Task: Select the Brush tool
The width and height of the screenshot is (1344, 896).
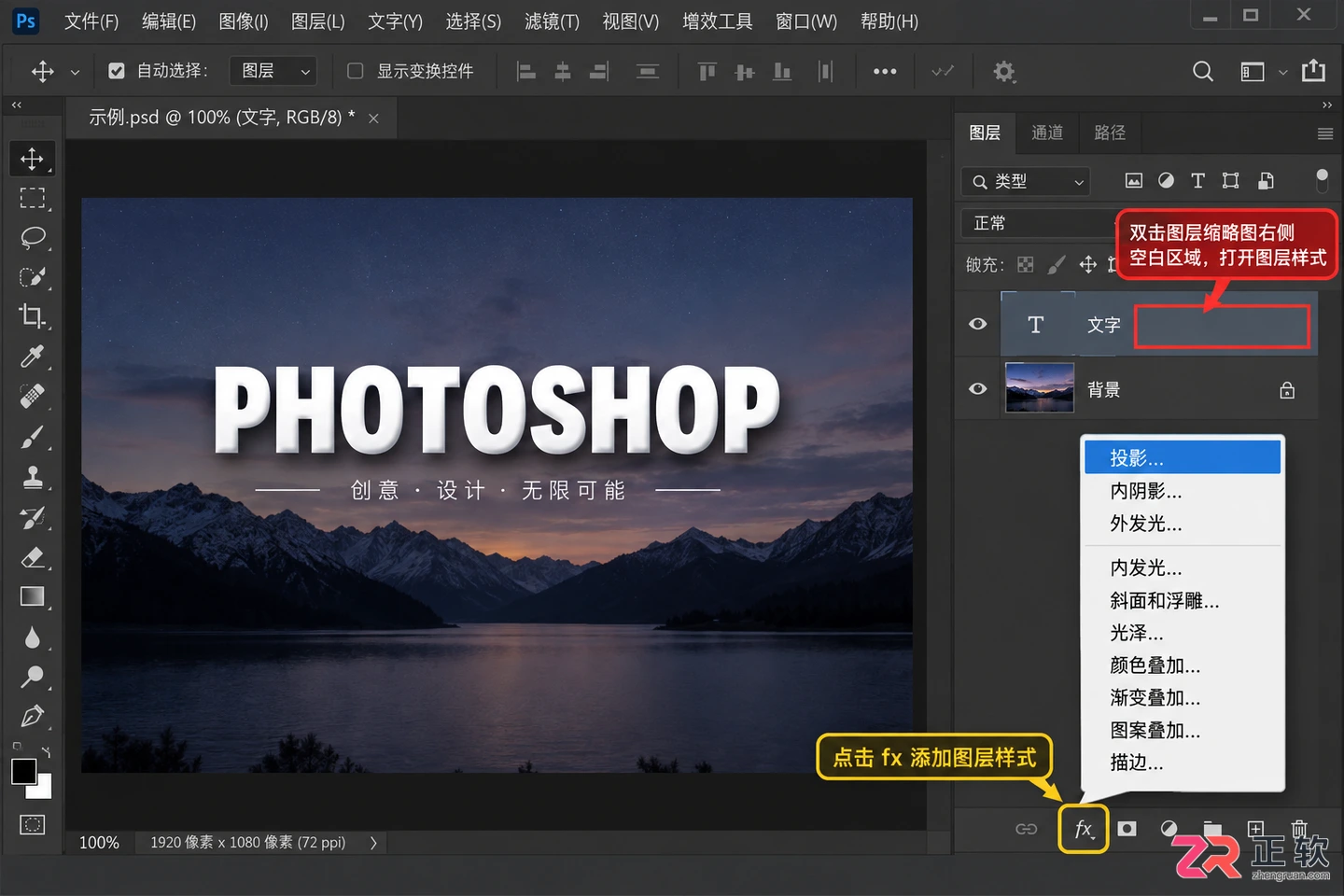Action: (x=32, y=437)
